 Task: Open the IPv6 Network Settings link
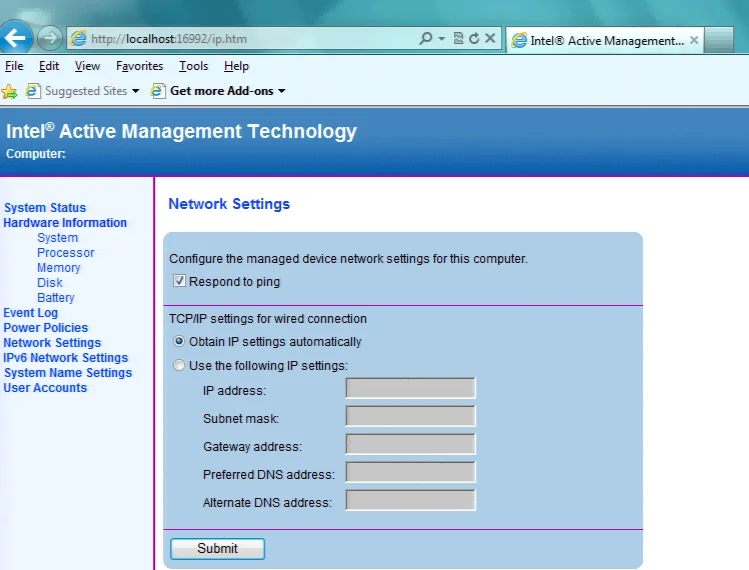click(65, 357)
